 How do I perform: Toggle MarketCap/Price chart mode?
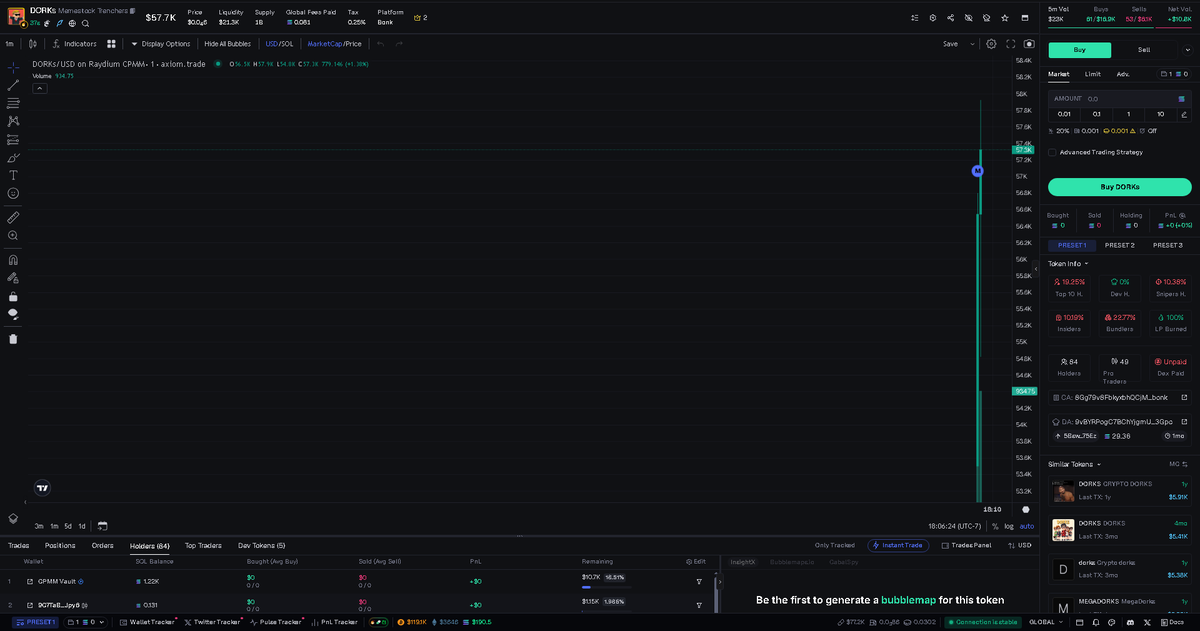[334, 44]
